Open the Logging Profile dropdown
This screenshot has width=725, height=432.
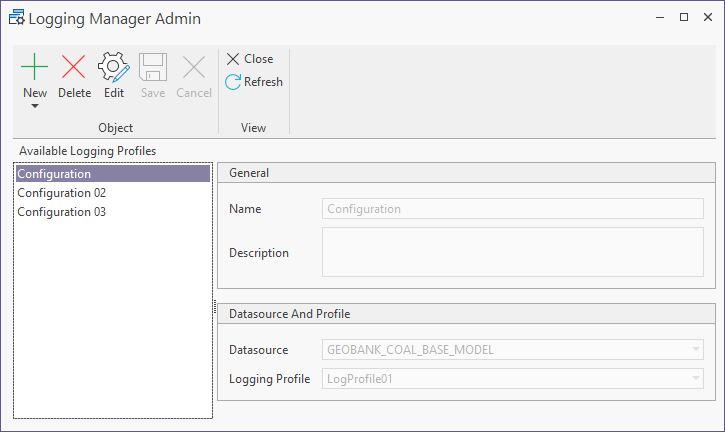coord(695,378)
